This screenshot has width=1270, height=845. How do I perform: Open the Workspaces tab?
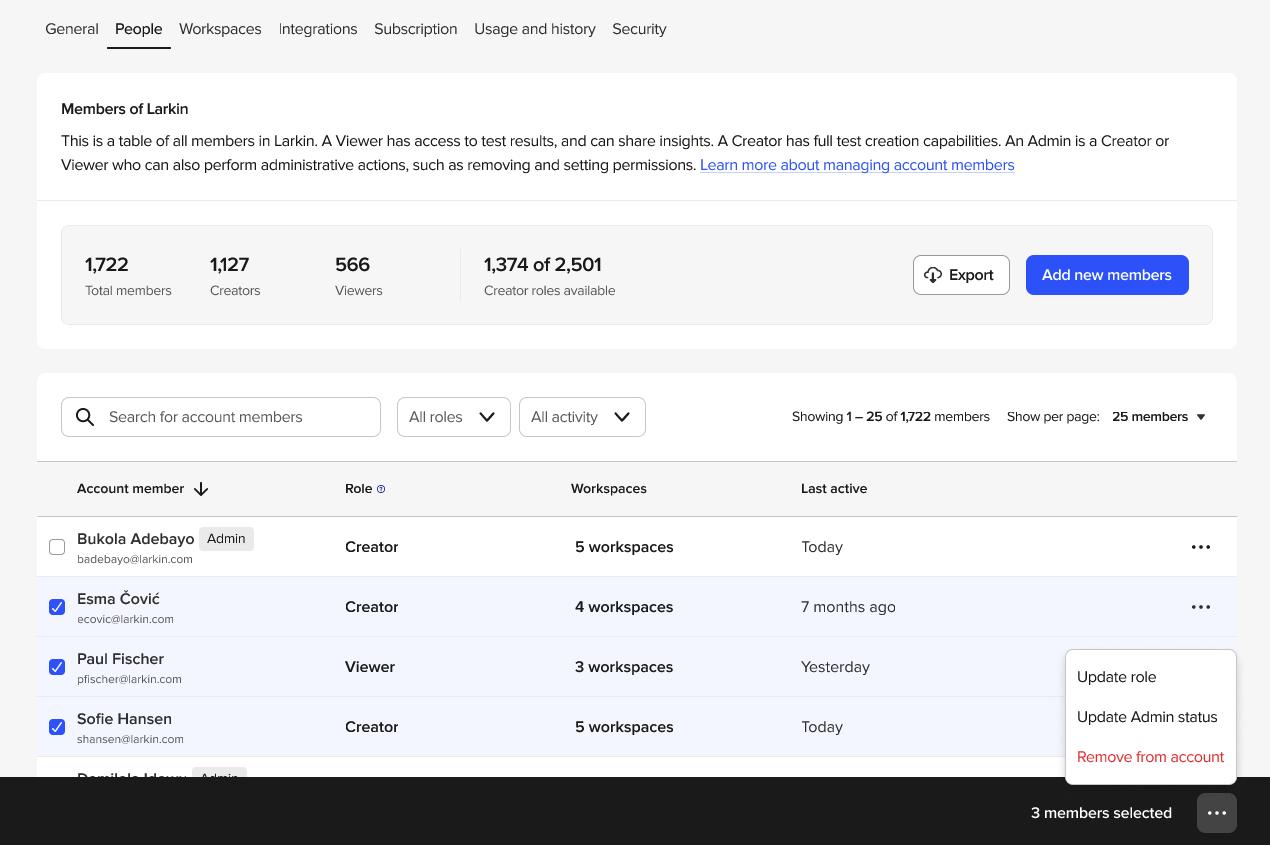click(220, 29)
